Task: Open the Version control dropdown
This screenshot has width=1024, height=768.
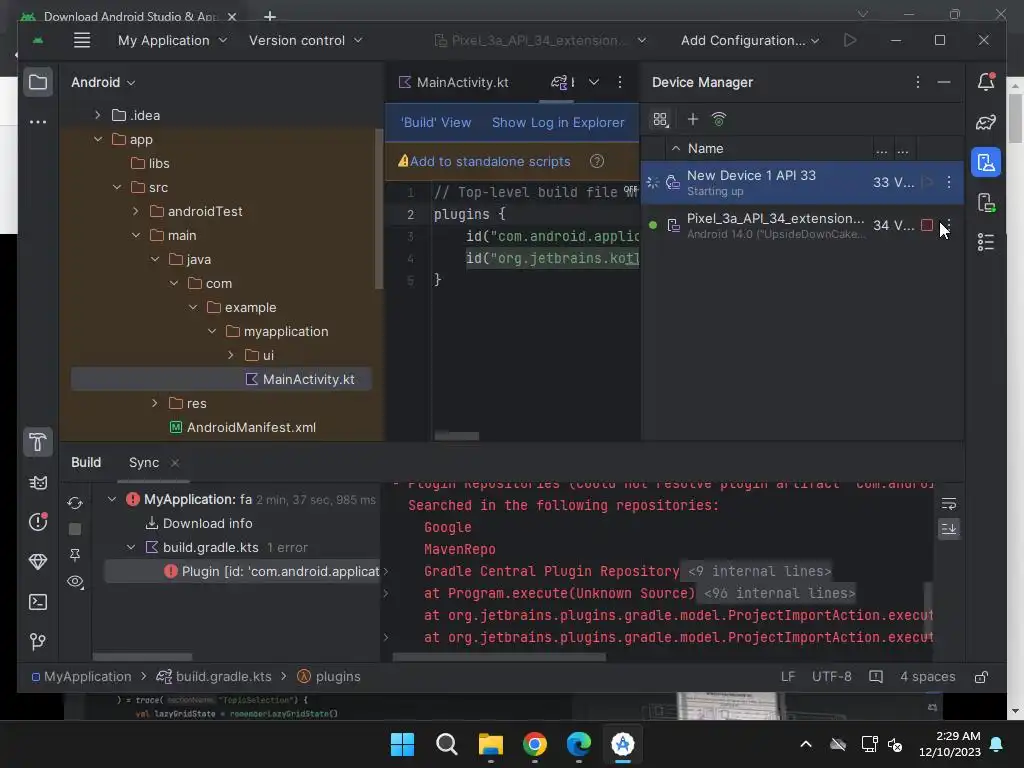Action: click(x=305, y=40)
